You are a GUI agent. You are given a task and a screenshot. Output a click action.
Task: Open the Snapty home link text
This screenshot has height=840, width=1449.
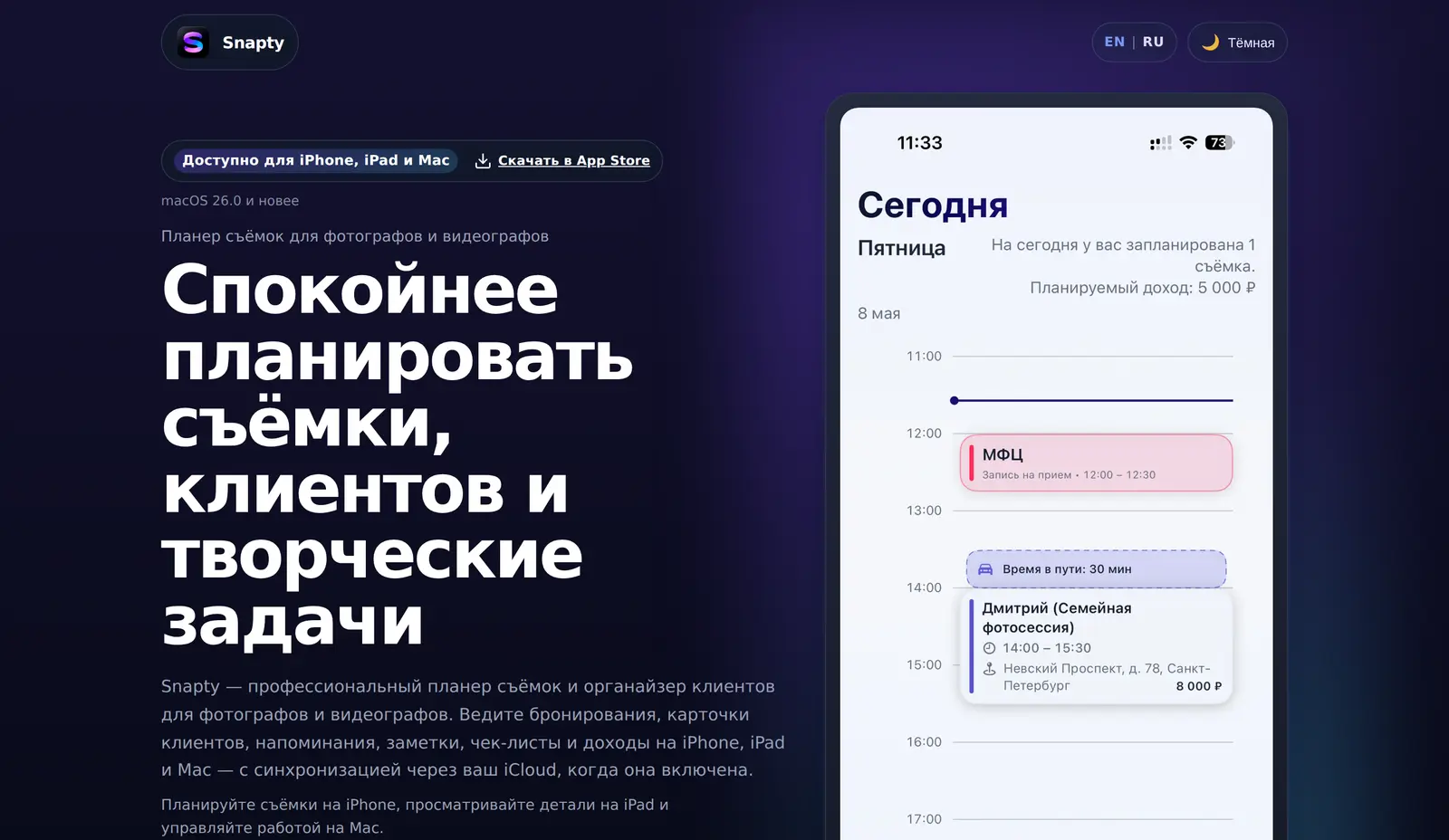(253, 43)
